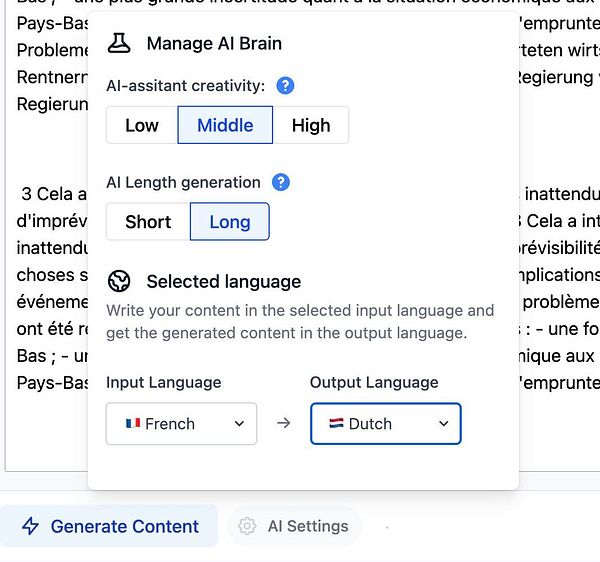This screenshot has height=562, width=600.
Task: Choose Long length generation
Action: pos(230,222)
